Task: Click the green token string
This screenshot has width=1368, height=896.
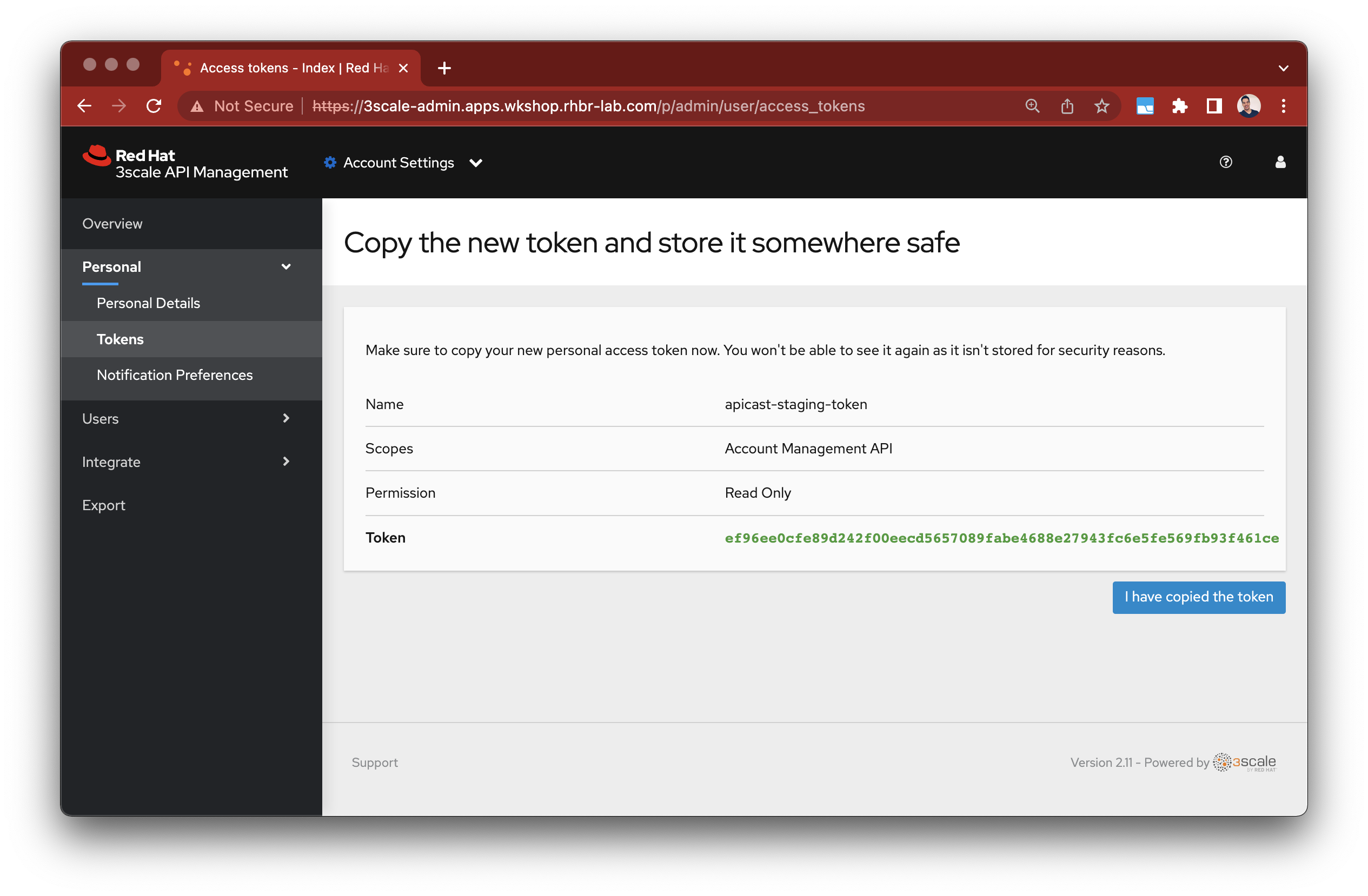Action: pyautogui.click(x=1001, y=538)
